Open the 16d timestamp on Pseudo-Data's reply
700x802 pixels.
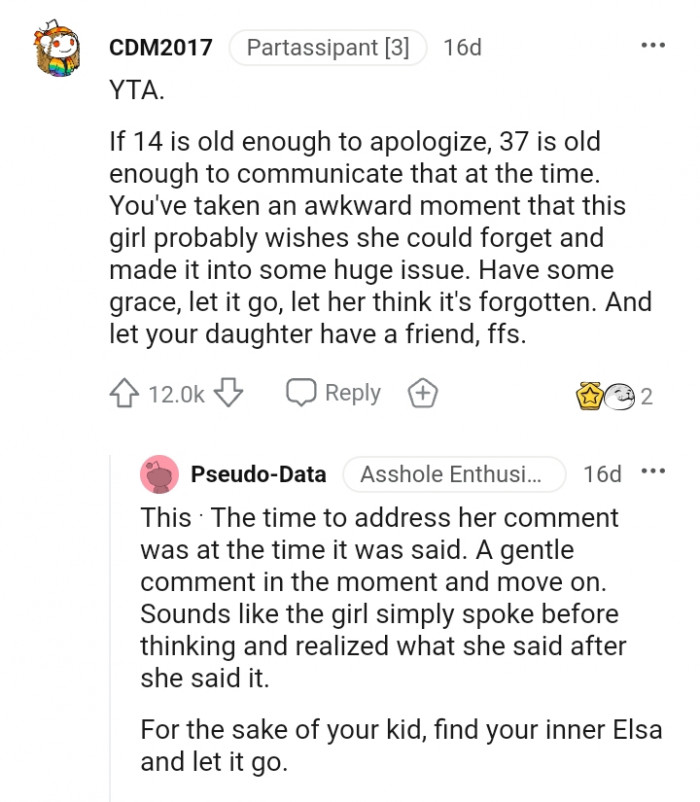[602, 474]
